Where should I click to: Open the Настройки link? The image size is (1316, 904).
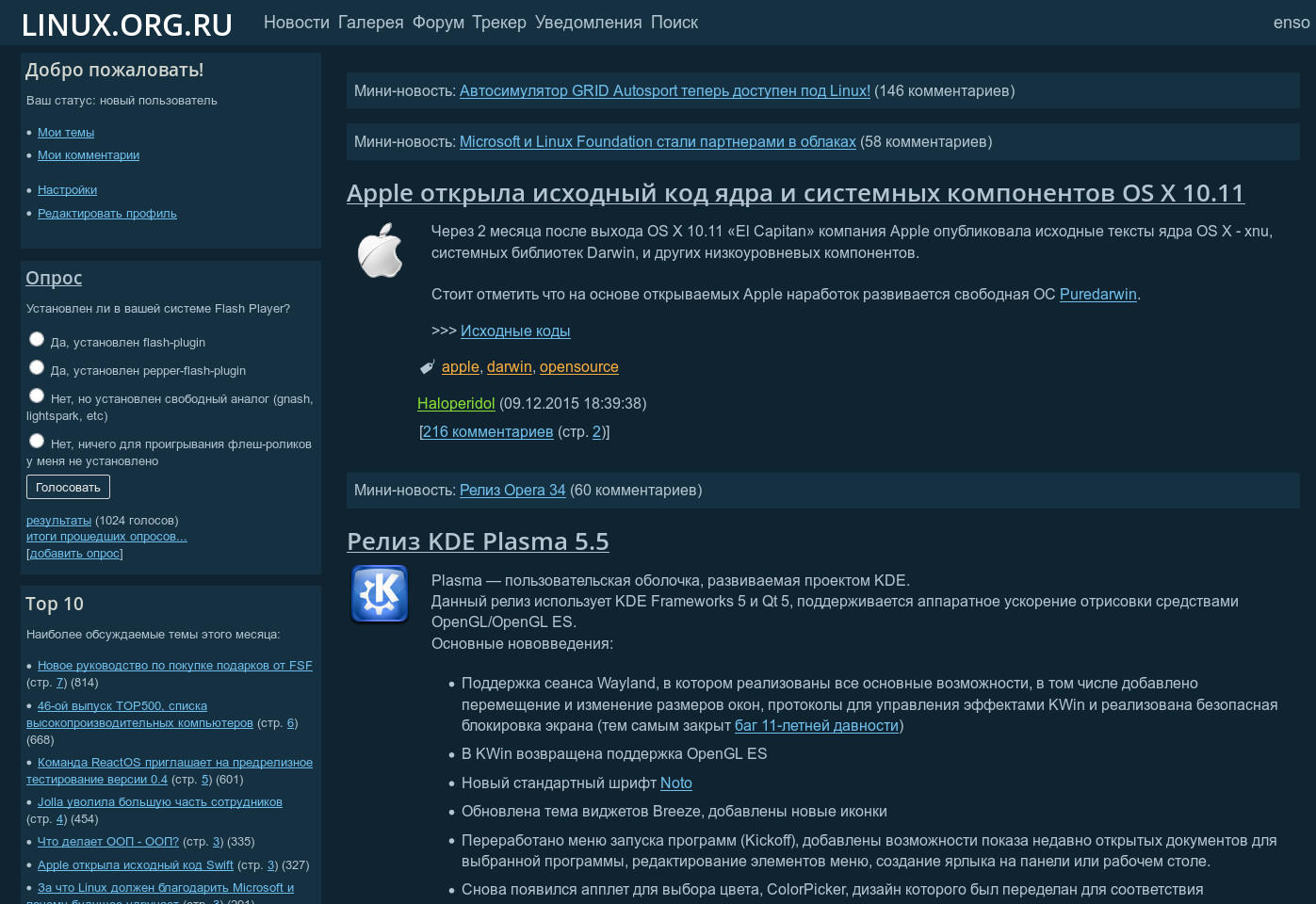pyautogui.click(x=68, y=190)
